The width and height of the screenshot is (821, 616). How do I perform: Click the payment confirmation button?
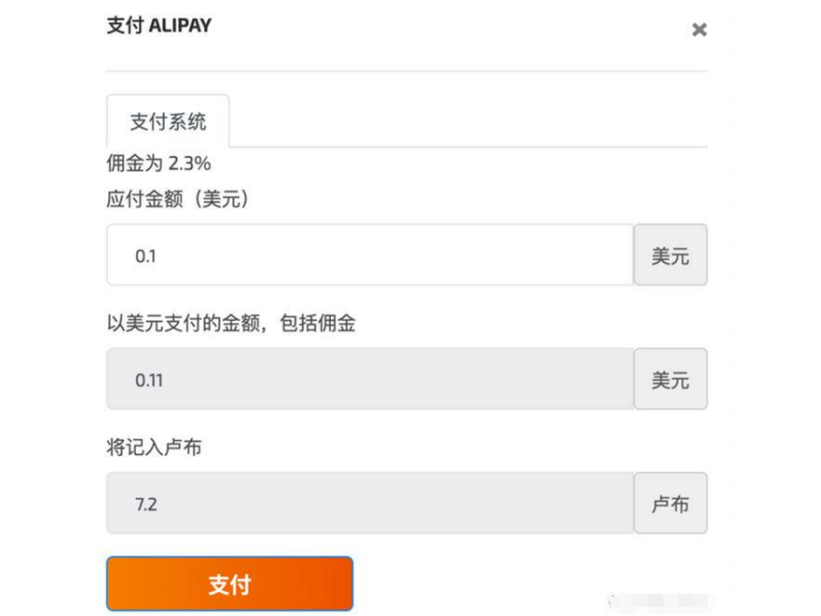pos(229,583)
